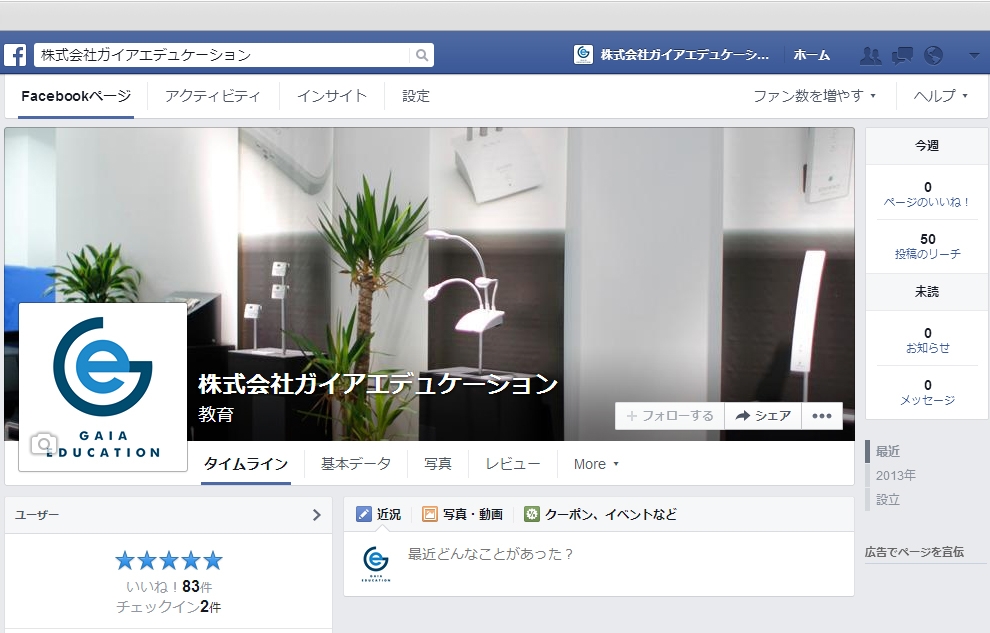The width and height of the screenshot is (990, 633).
Task: Jump to 設立 on timeline navigator
Action: click(888, 499)
